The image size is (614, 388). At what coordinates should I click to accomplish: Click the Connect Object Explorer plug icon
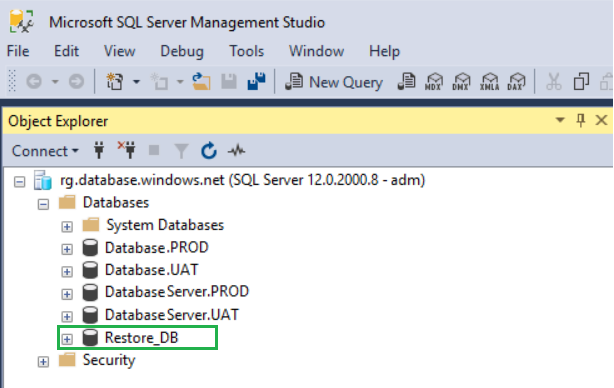tap(99, 150)
